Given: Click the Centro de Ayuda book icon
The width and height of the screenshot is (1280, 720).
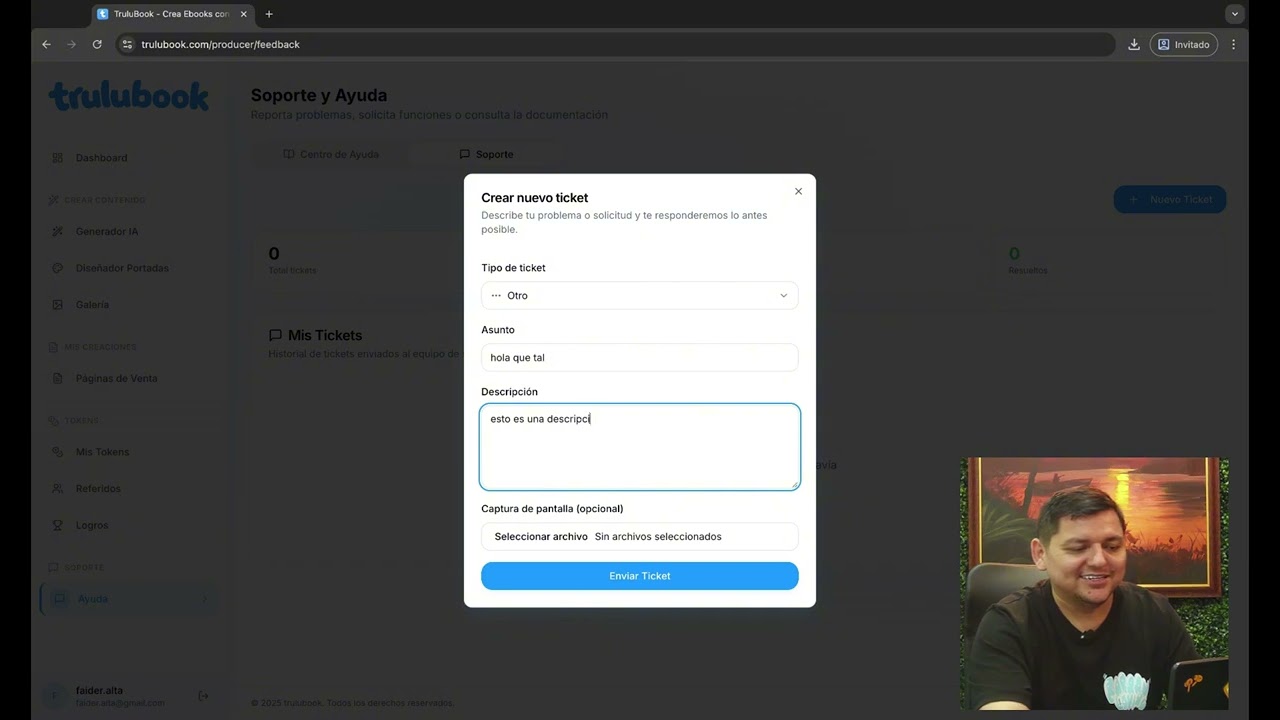Looking at the screenshot, I should [289, 154].
